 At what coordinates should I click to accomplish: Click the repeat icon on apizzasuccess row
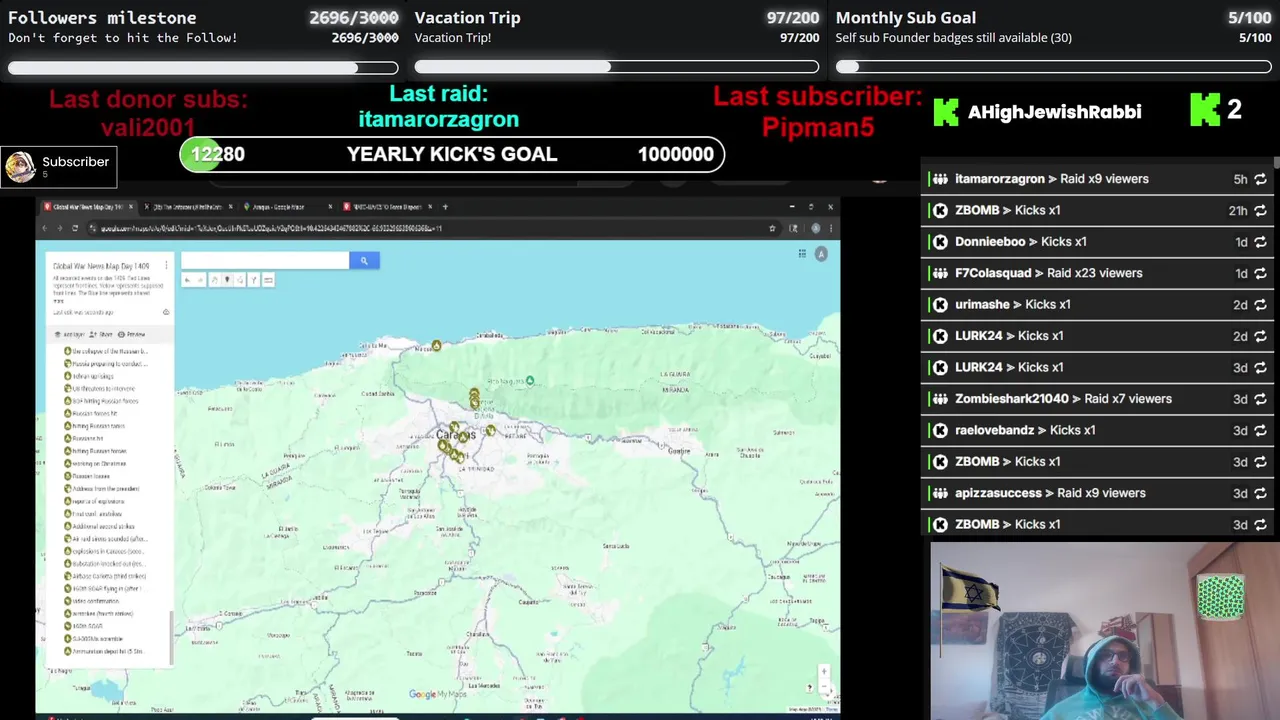tap(1260, 493)
